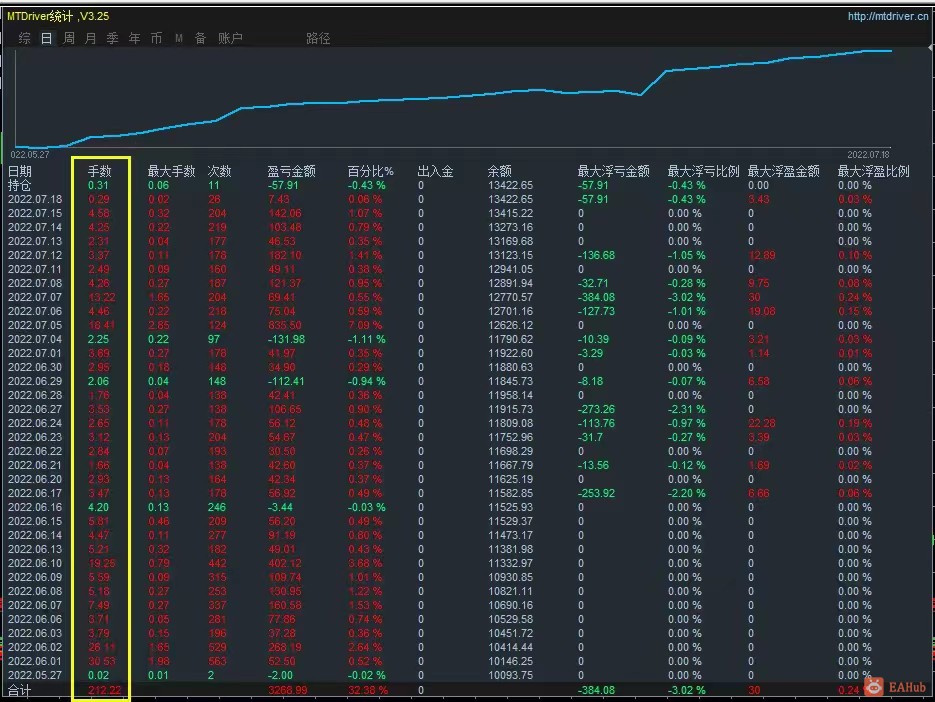Viewport: 935px width, 702px height.
Task: Select the M tab
Action: pyautogui.click(x=178, y=38)
